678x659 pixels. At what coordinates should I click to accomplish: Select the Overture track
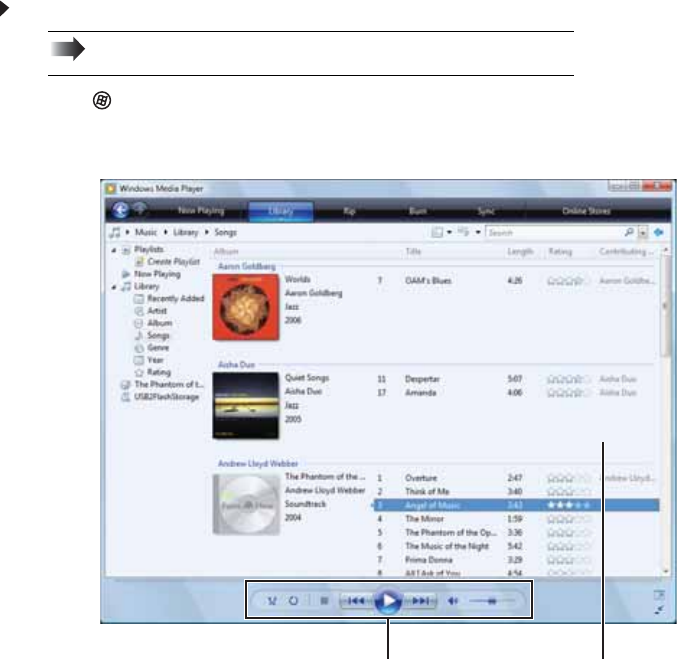(421, 478)
